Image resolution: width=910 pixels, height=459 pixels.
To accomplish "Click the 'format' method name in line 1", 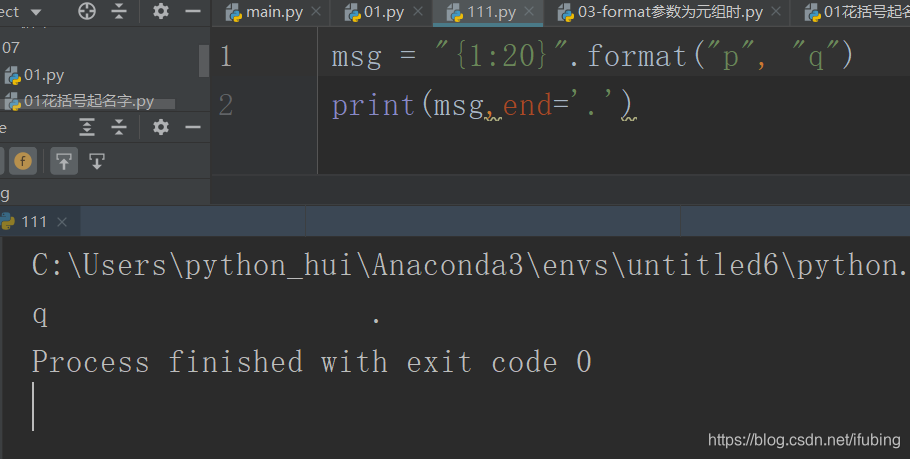I will pyautogui.click(x=637, y=56).
